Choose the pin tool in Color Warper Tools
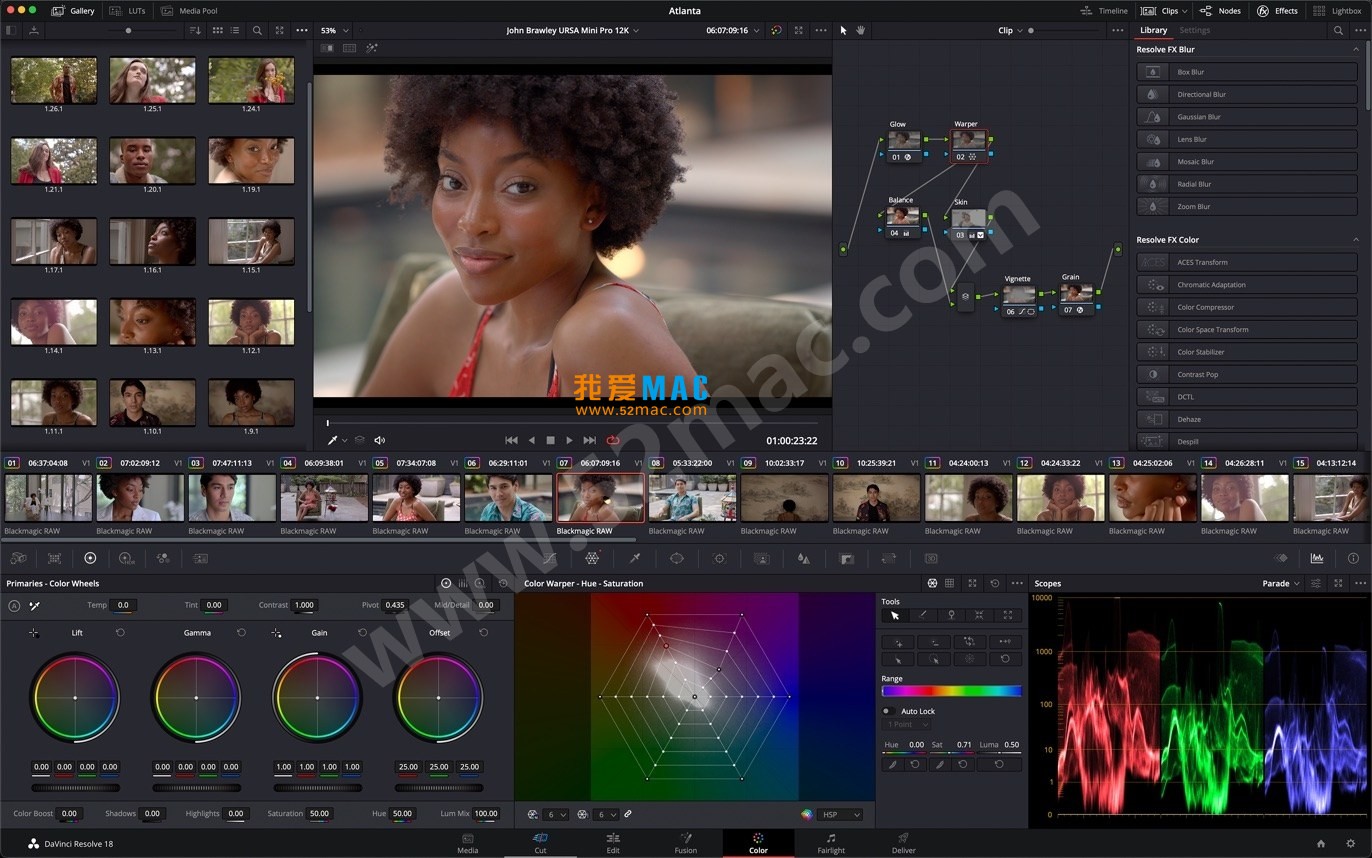Screen dimensions: 1372x858 coord(951,615)
